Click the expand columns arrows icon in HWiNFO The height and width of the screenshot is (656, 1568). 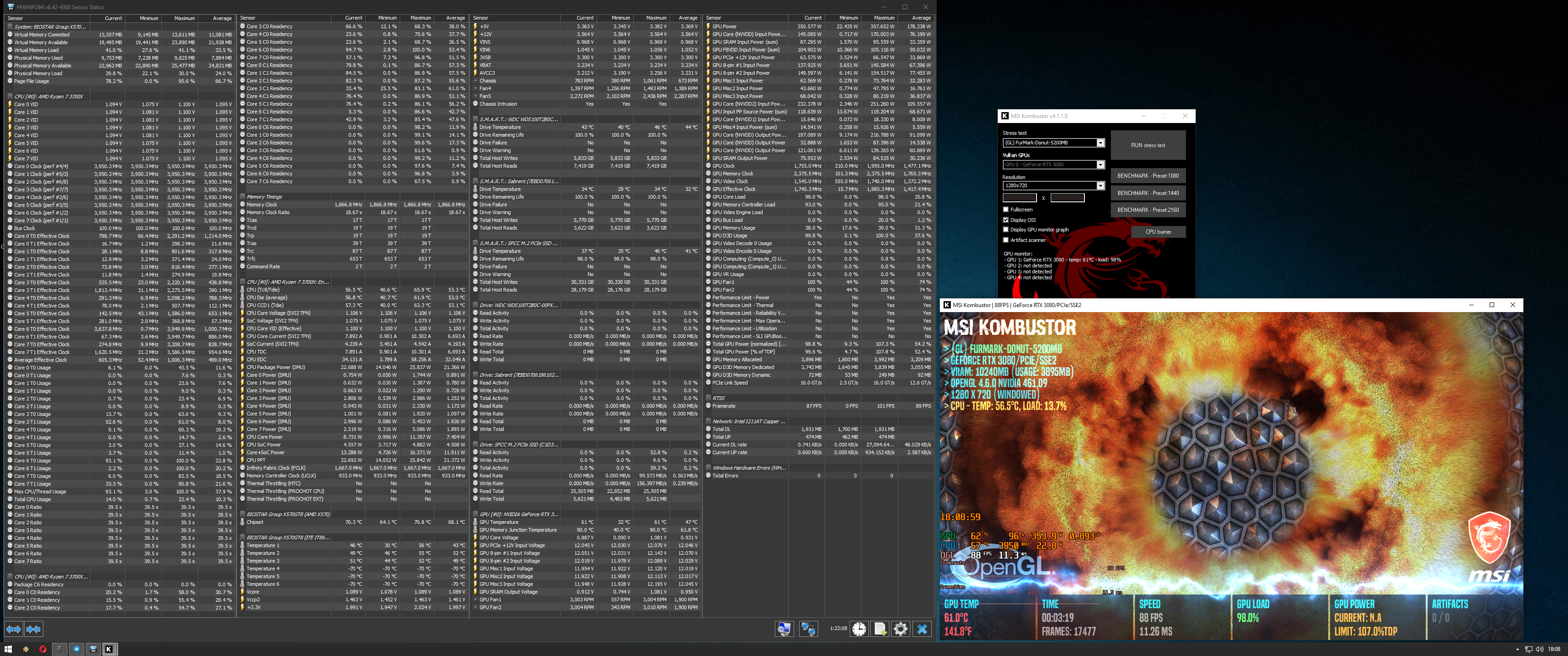(13, 629)
